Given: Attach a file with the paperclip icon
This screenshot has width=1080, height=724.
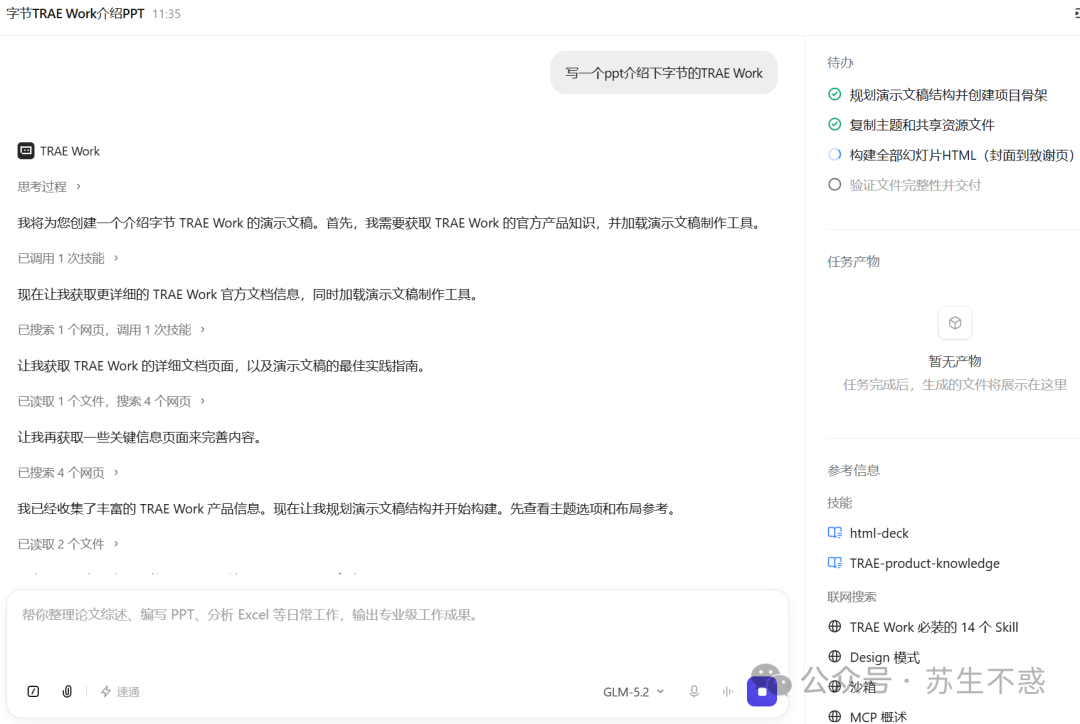Looking at the screenshot, I should [x=67, y=692].
